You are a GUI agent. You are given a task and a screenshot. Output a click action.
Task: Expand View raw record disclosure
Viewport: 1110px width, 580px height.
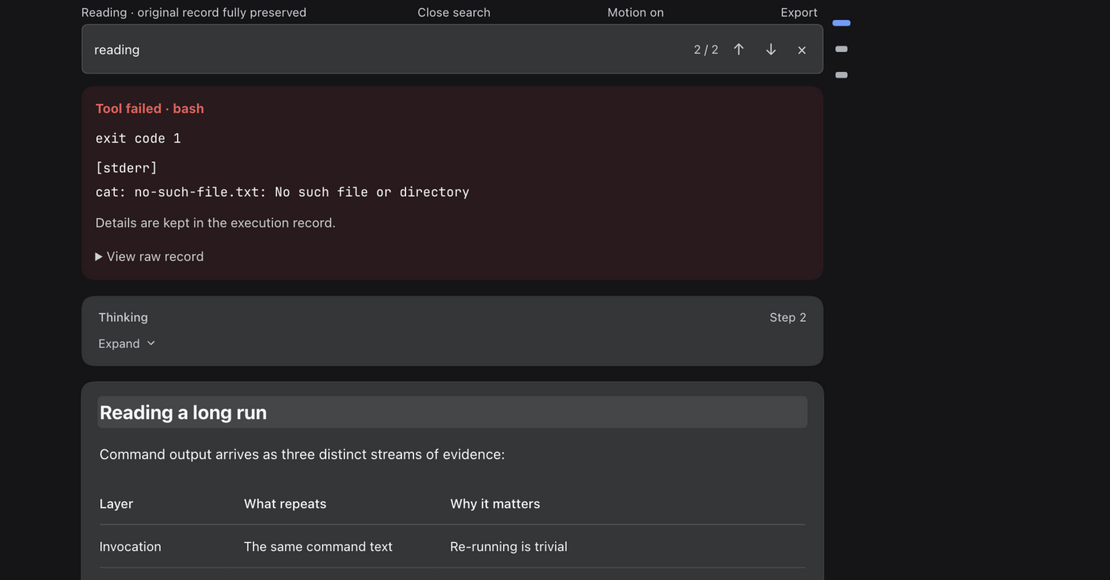pos(149,256)
